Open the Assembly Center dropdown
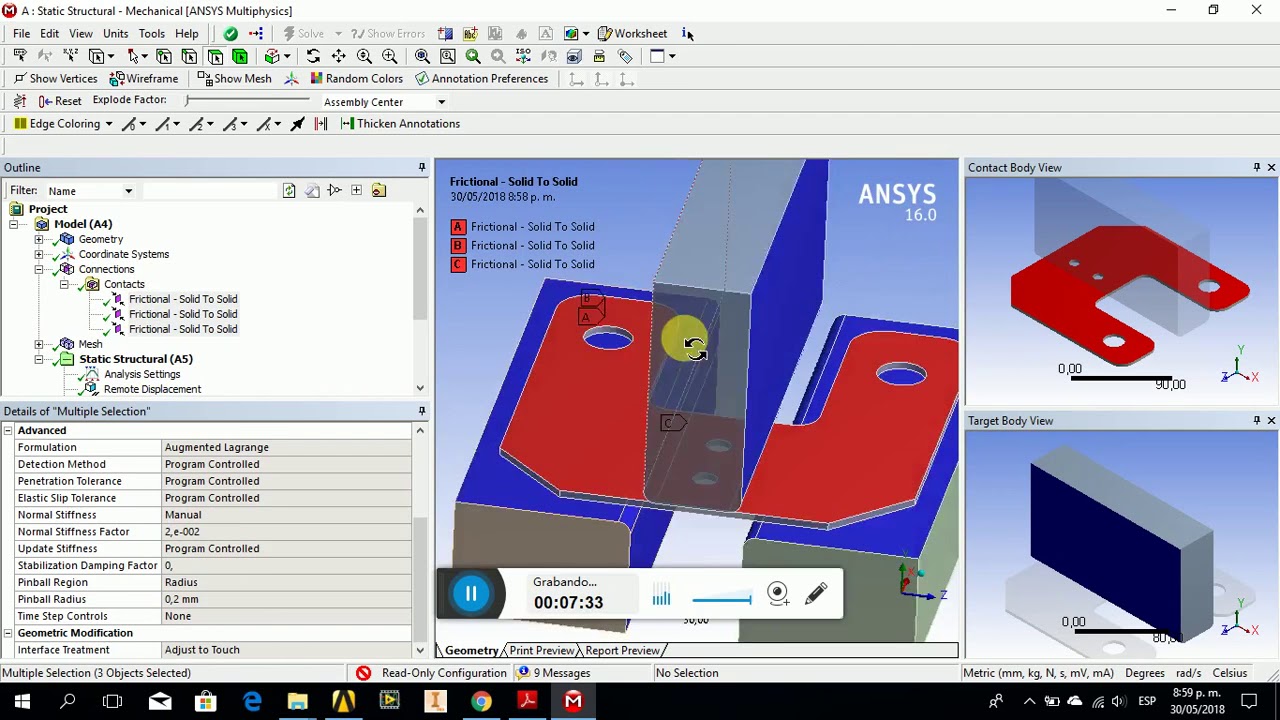 pos(441,102)
